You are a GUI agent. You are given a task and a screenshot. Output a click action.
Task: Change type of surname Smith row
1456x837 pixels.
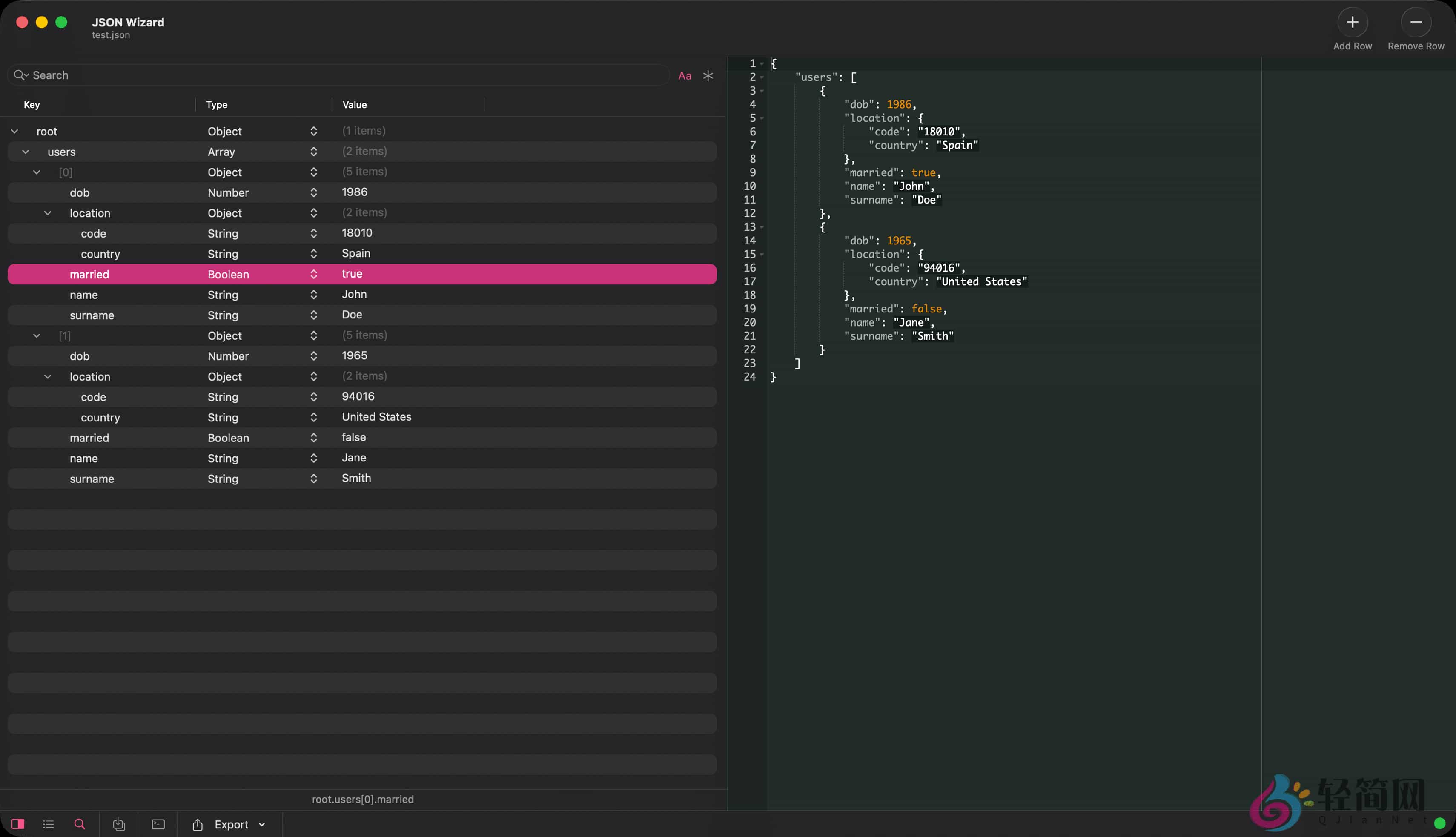313,479
